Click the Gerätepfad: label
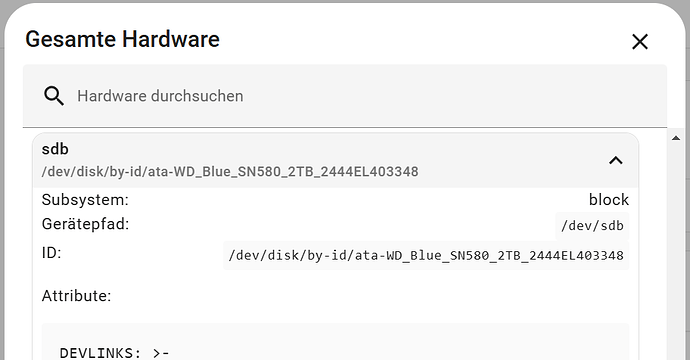 point(85,224)
